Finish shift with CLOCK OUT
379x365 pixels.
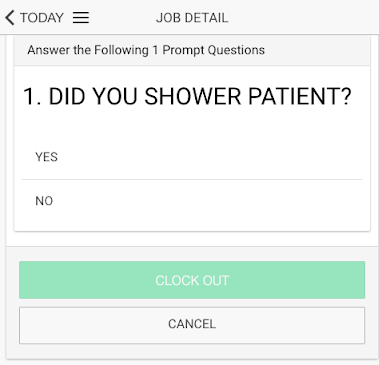click(192, 280)
